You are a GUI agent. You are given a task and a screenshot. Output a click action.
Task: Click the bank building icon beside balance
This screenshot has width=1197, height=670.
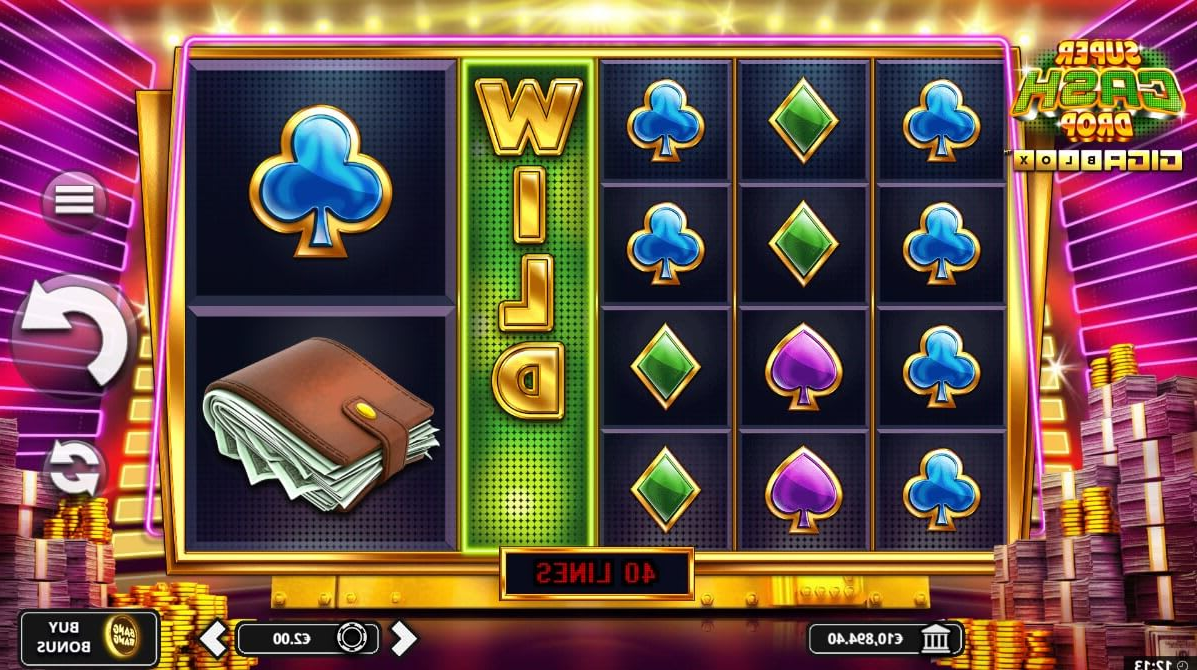(936, 638)
